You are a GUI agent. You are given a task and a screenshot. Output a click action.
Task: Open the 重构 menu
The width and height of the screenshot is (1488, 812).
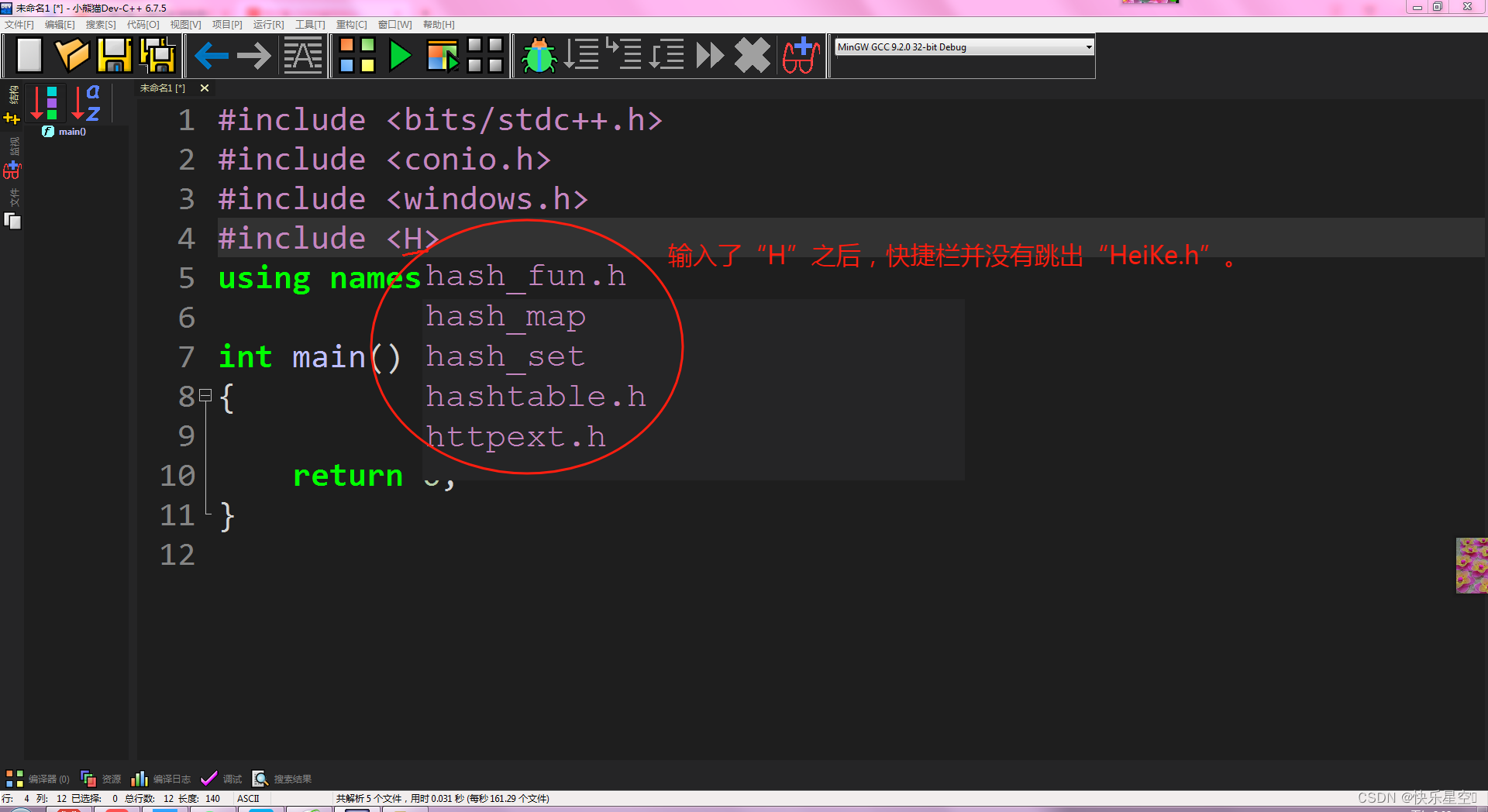pyautogui.click(x=351, y=25)
